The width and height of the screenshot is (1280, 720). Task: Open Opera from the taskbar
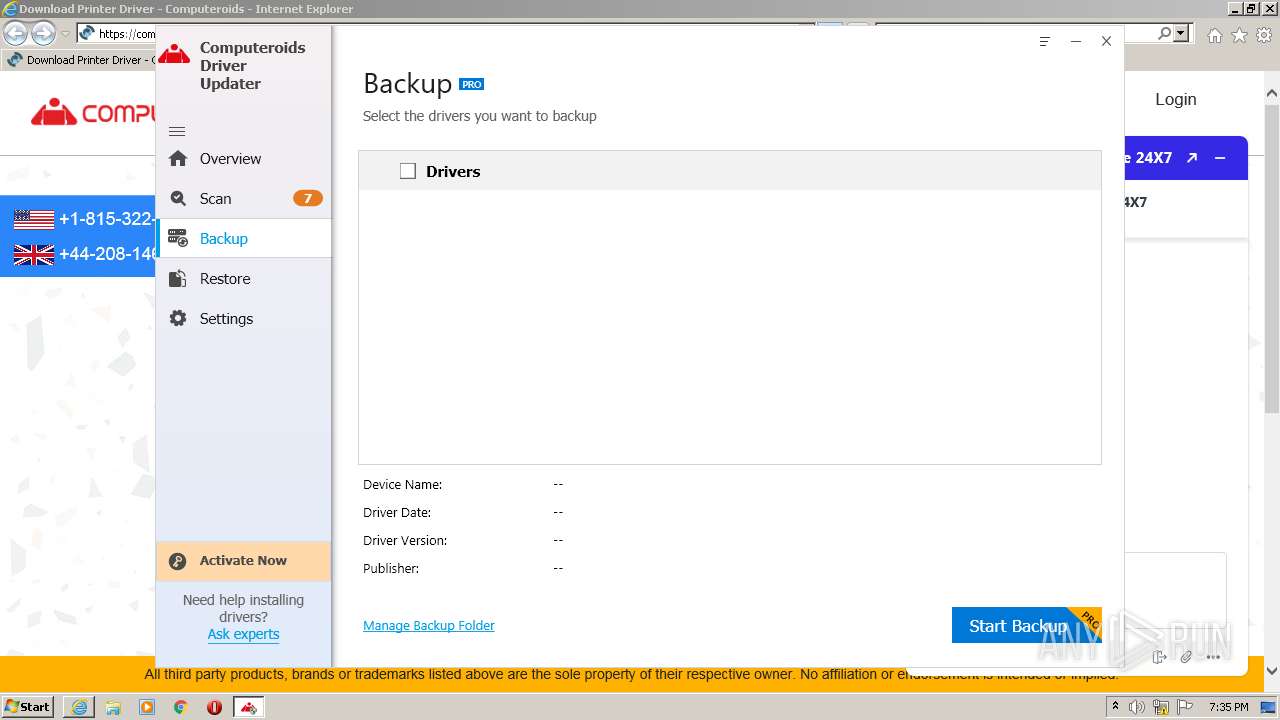(214, 707)
